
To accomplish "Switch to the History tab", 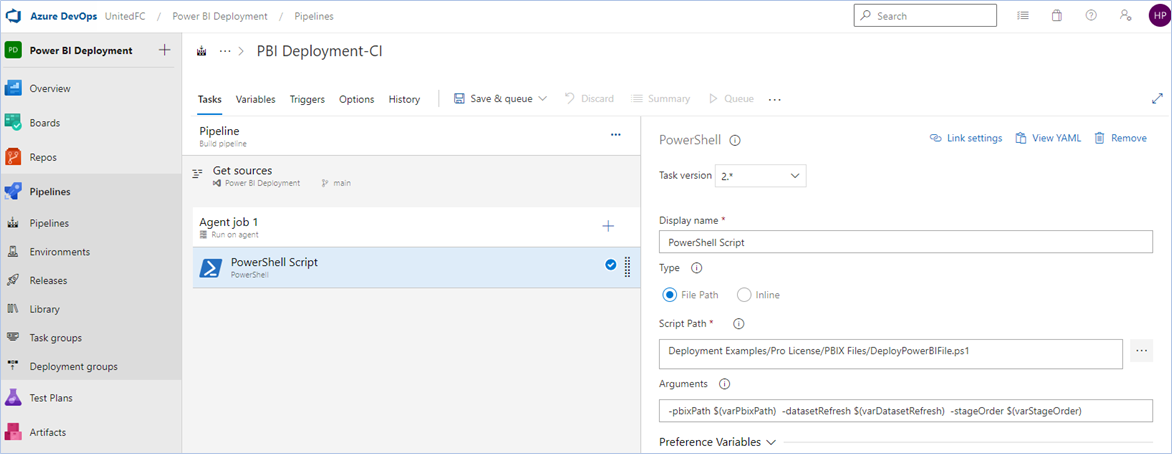I will coord(404,99).
